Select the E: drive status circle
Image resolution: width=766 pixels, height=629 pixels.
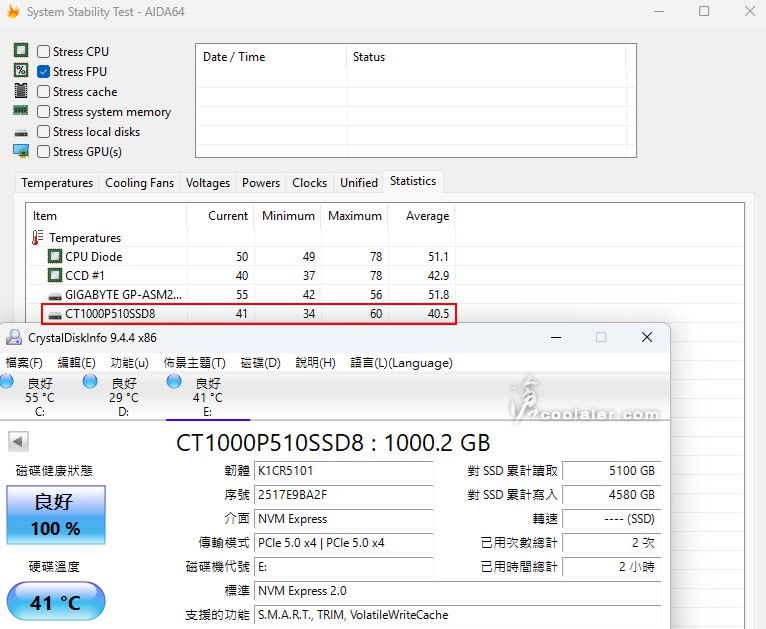coord(174,381)
